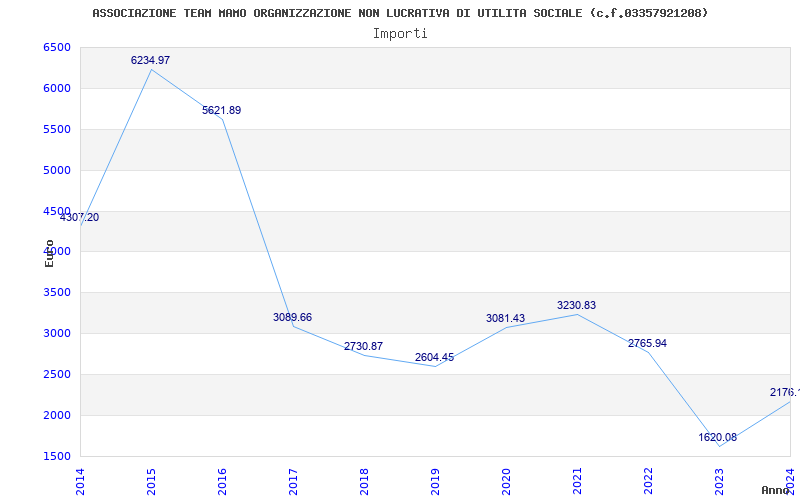Click the 2604.45 data label for 2019
800x500 pixels.
point(434,357)
